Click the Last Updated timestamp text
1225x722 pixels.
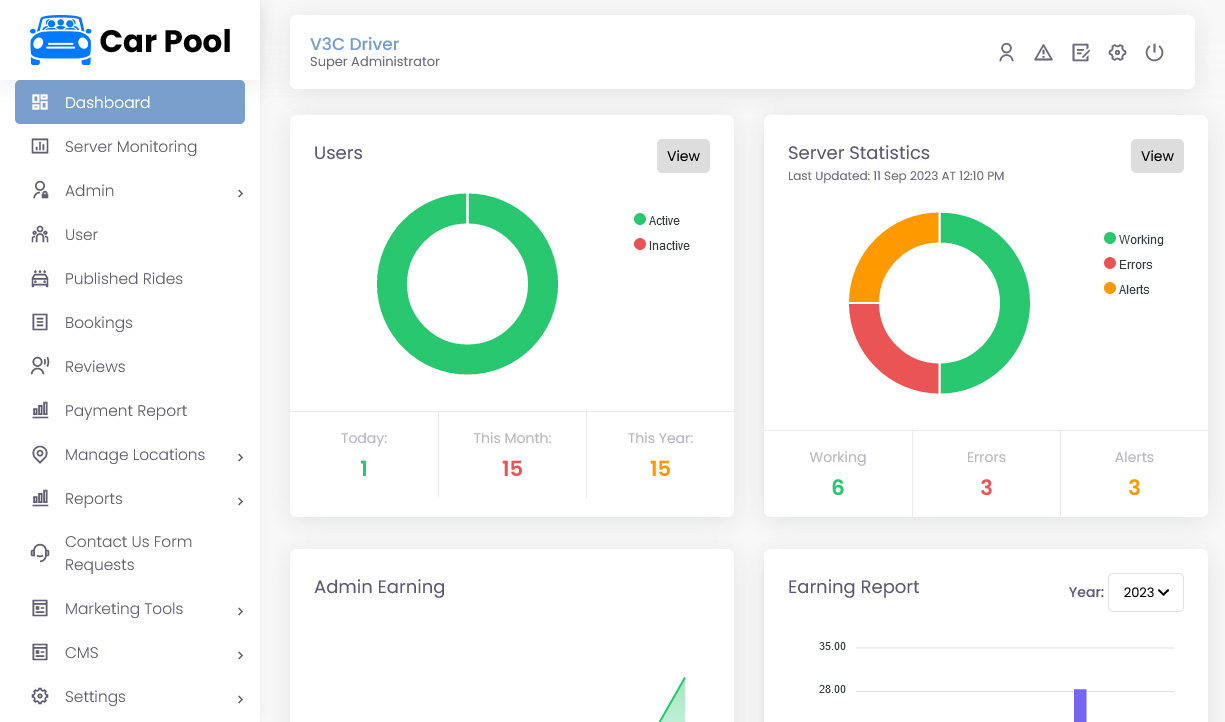(x=896, y=176)
